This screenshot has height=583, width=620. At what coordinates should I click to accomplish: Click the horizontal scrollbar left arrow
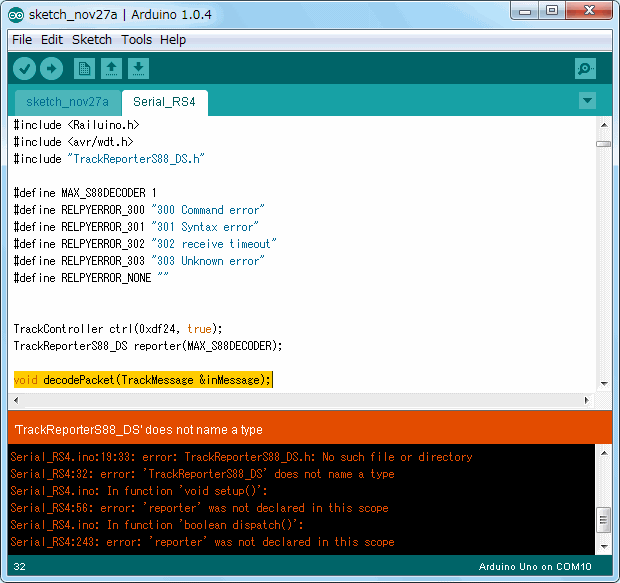pyautogui.click(x=16, y=400)
